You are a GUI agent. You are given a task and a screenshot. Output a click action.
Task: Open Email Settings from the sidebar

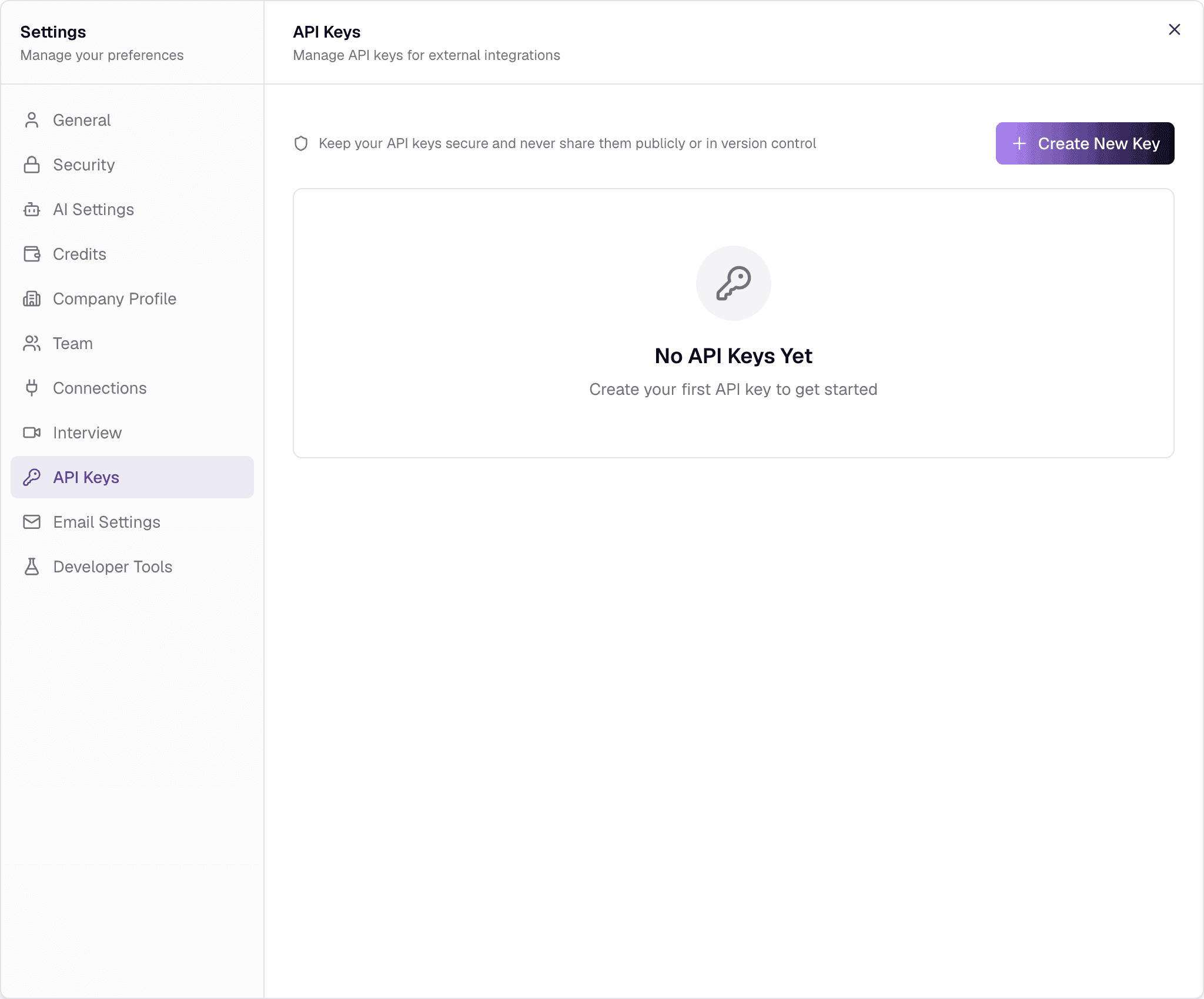click(x=132, y=522)
